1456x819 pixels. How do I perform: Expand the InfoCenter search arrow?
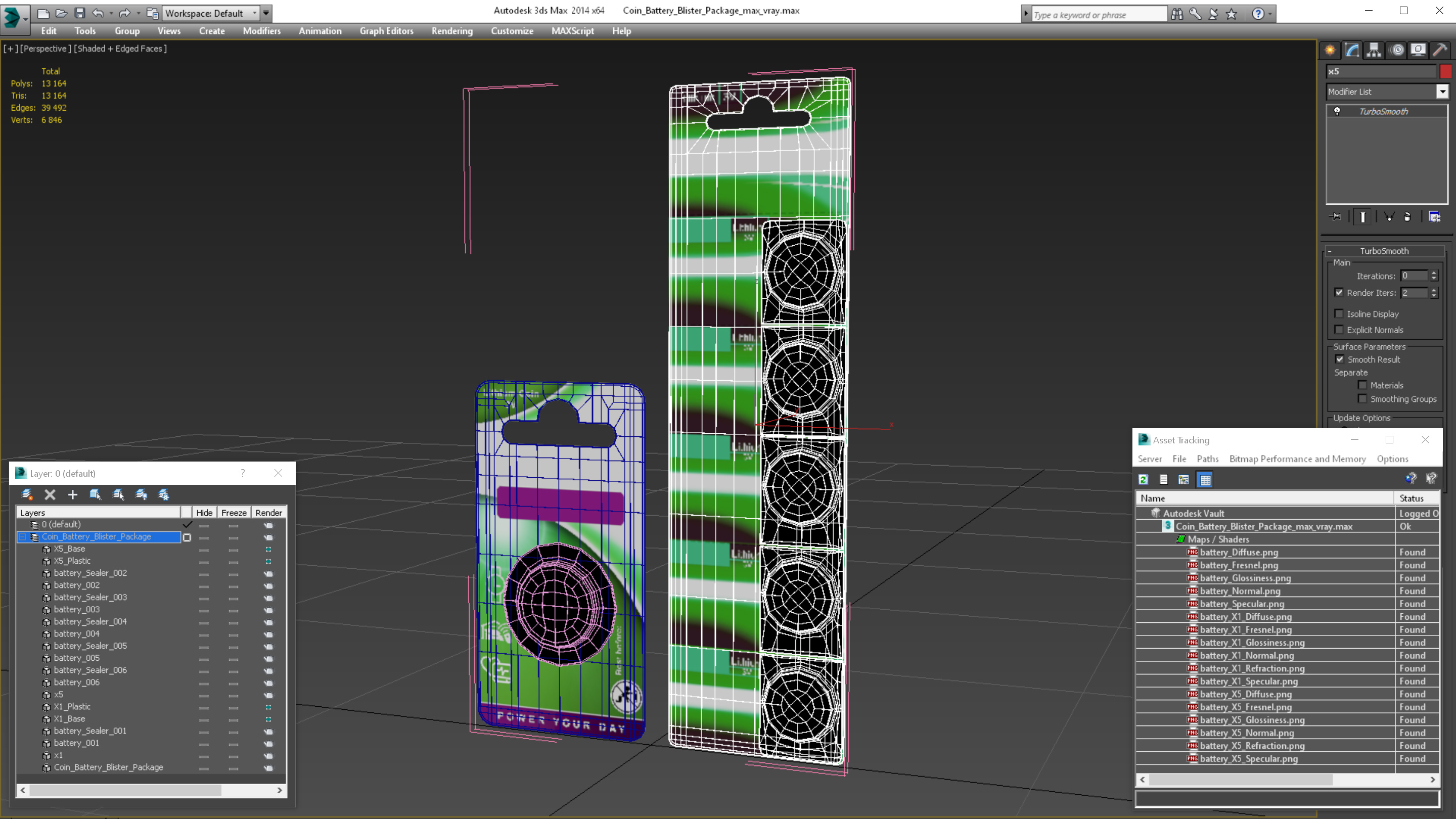point(1025,14)
